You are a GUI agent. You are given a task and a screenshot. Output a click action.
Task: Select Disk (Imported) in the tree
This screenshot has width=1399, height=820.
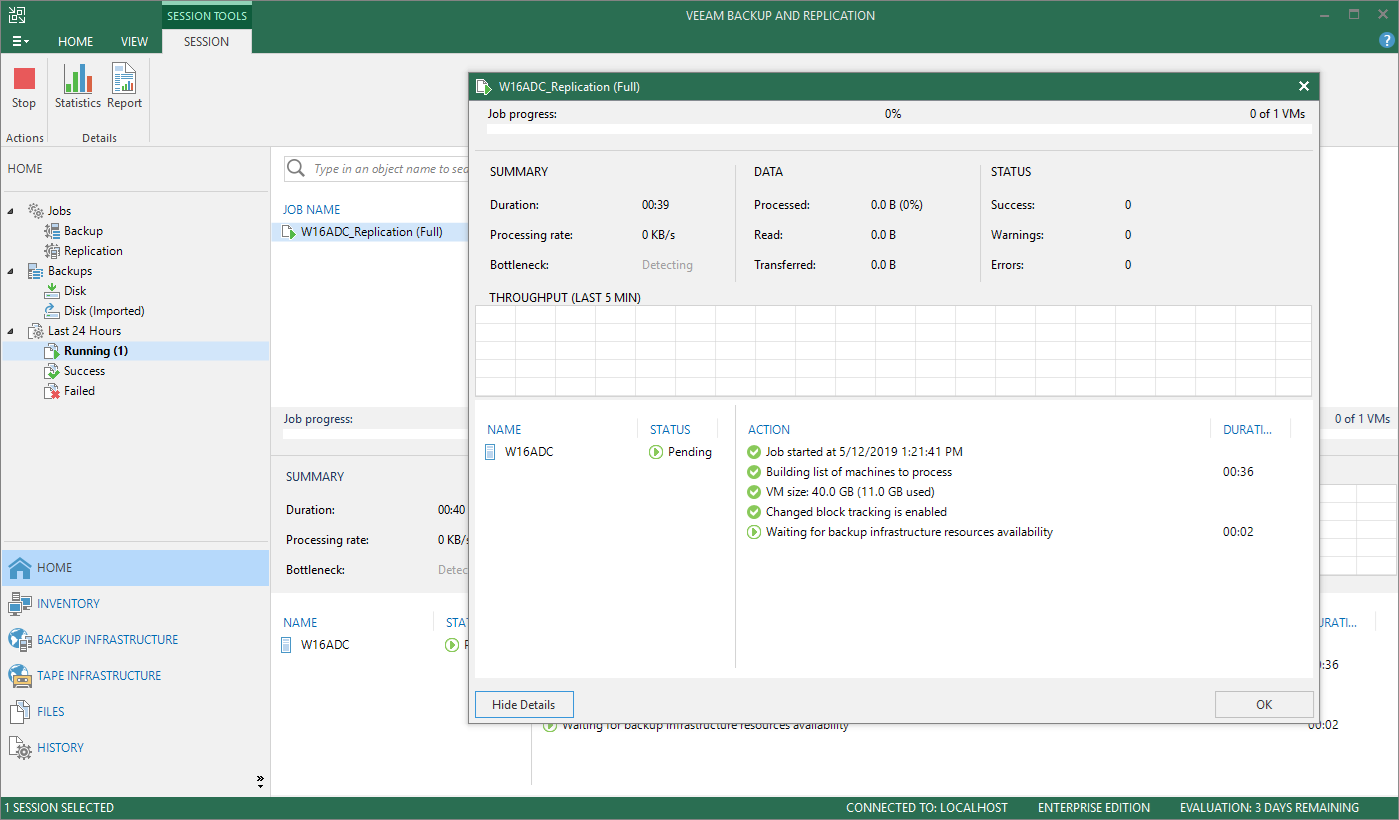point(104,311)
